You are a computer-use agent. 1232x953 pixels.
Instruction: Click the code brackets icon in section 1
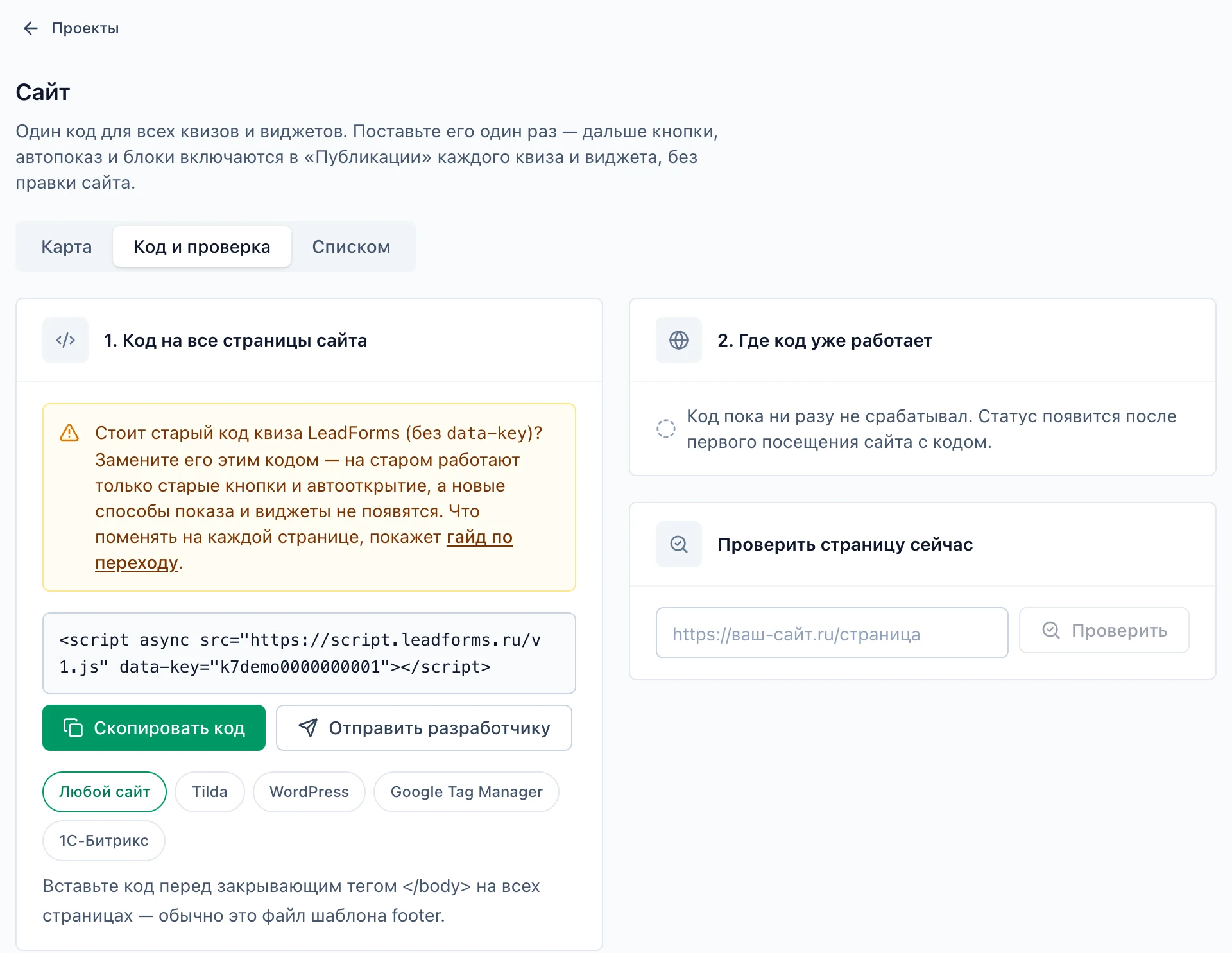tap(65, 340)
